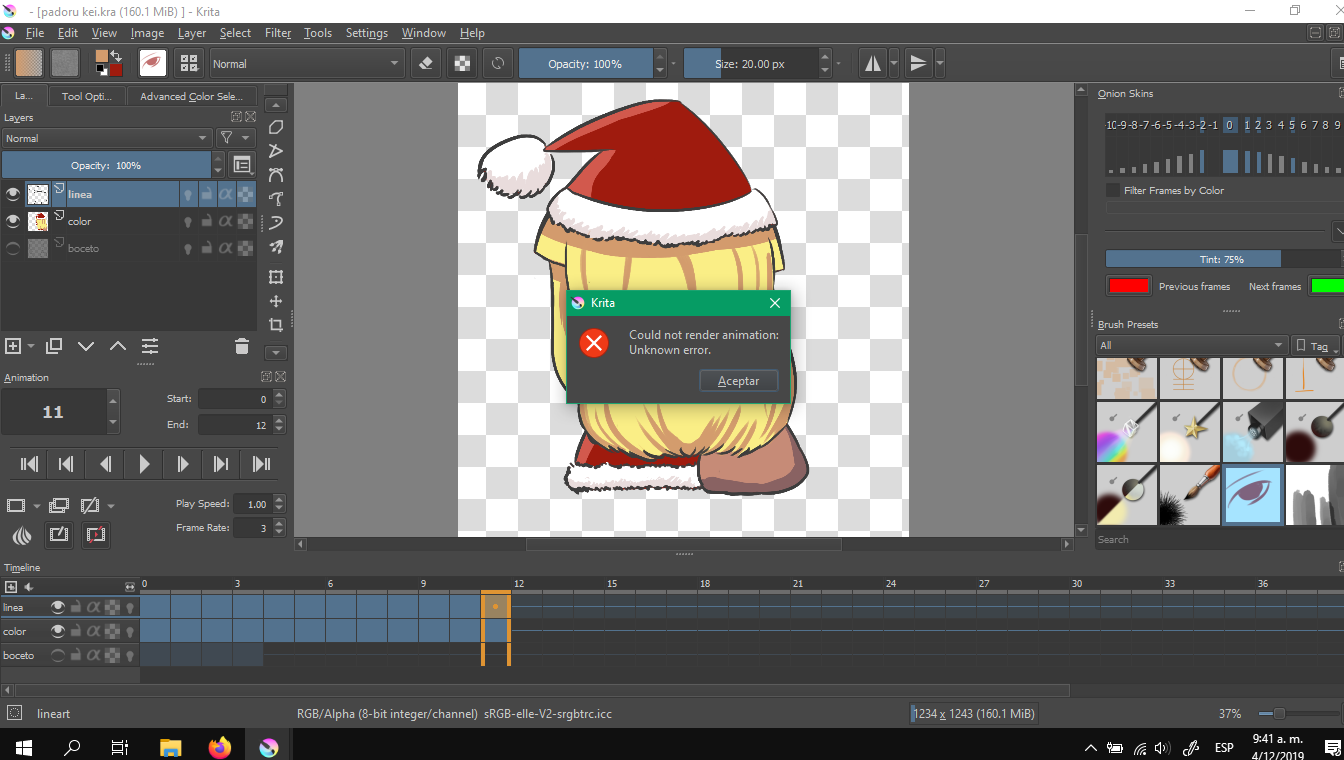Click the onion skin toggle icon
Viewport: 1344px width, 760px height.
pyautogui.click(x=22, y=535)
